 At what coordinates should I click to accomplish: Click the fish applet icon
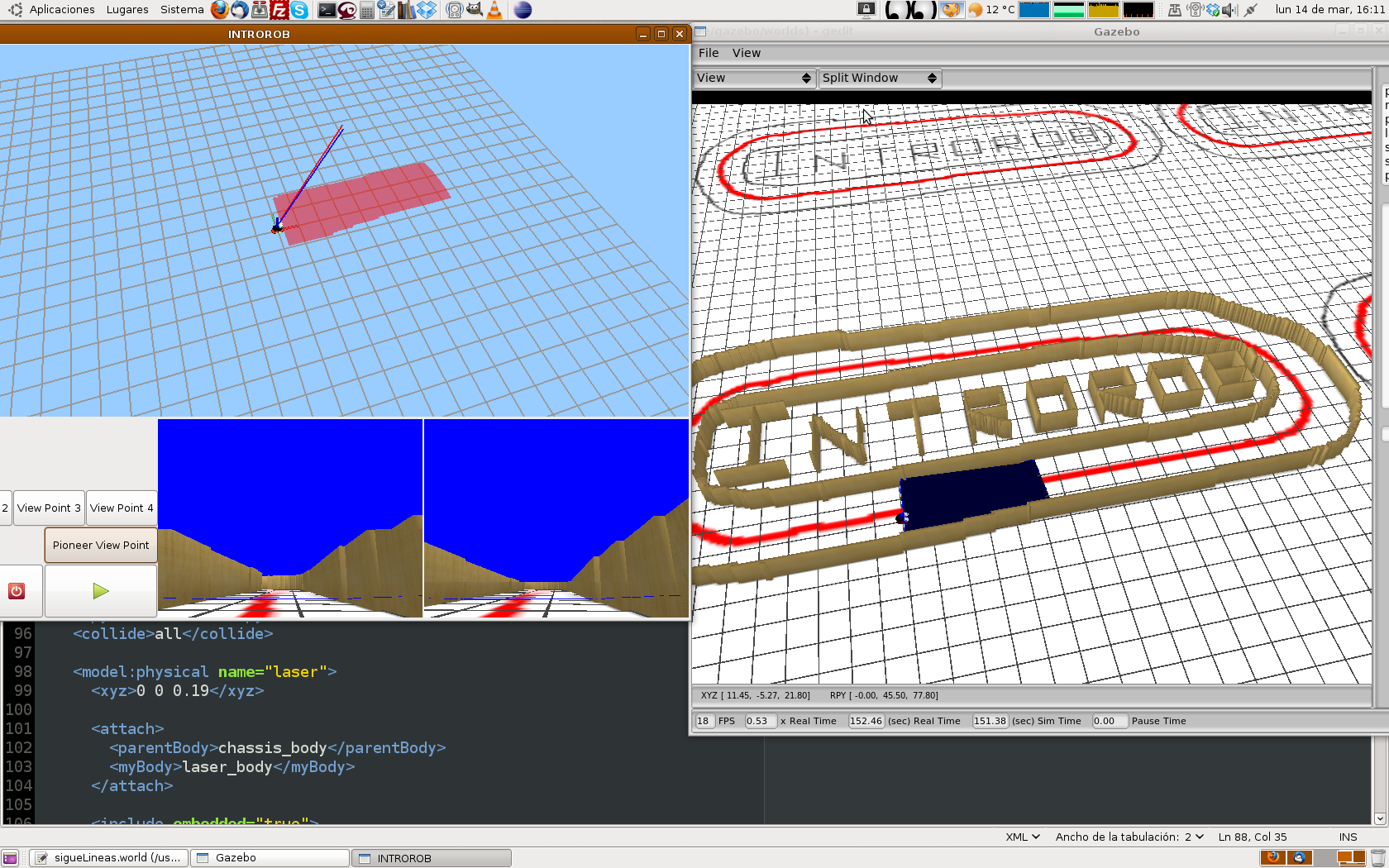pyautogui.click(x=952, y=10)
